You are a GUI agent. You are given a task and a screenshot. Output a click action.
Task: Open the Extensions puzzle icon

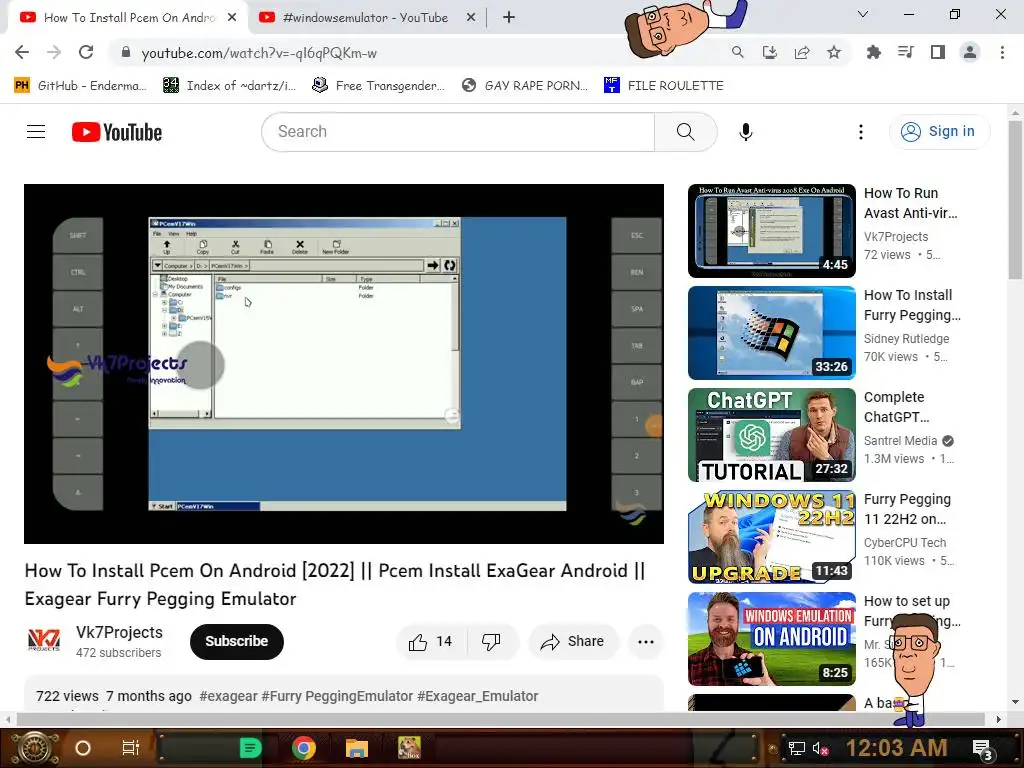[x=873, y=52]
